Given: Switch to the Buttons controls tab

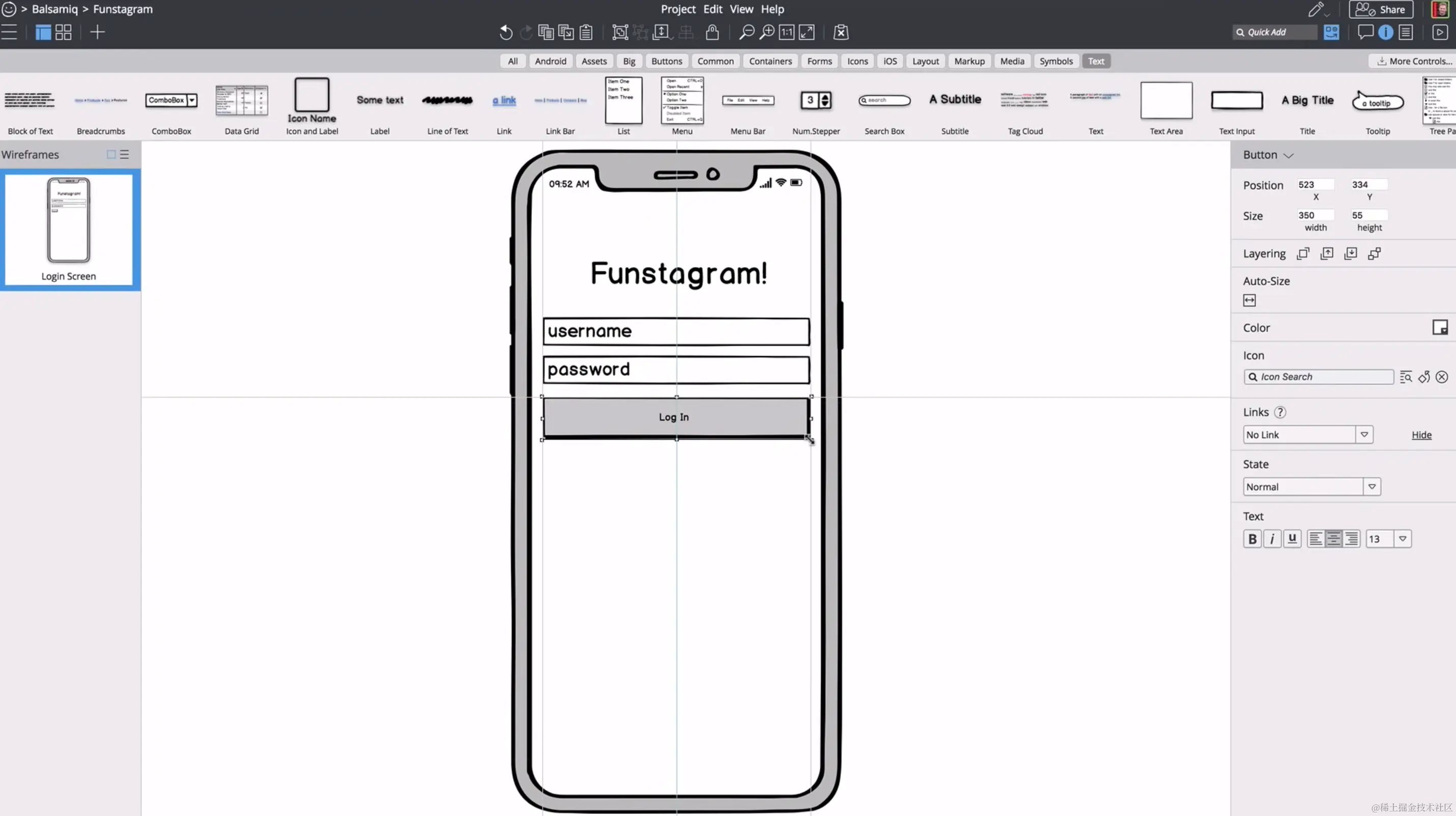Looking at the screenshot, I should click(666, 61).
